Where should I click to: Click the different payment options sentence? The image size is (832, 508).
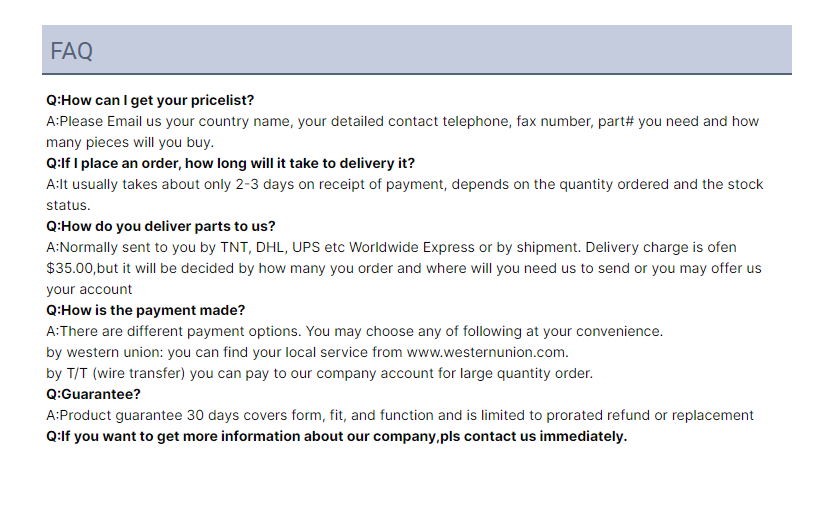pos(354,331)
